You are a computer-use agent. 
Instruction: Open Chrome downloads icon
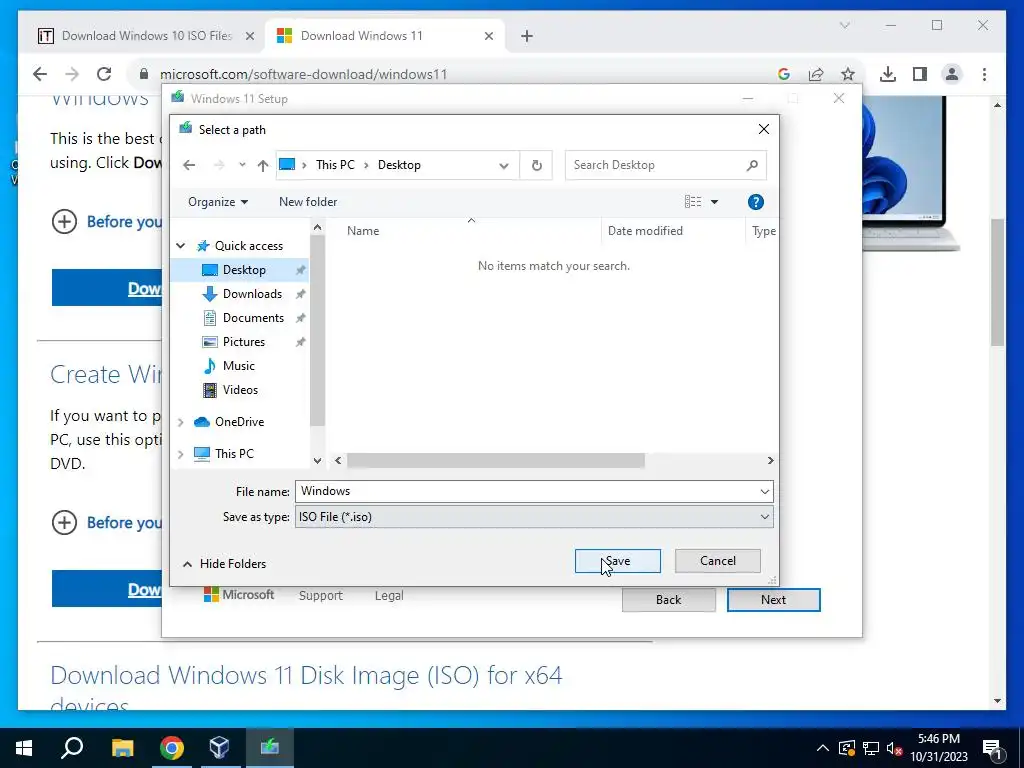click(888, 74)
